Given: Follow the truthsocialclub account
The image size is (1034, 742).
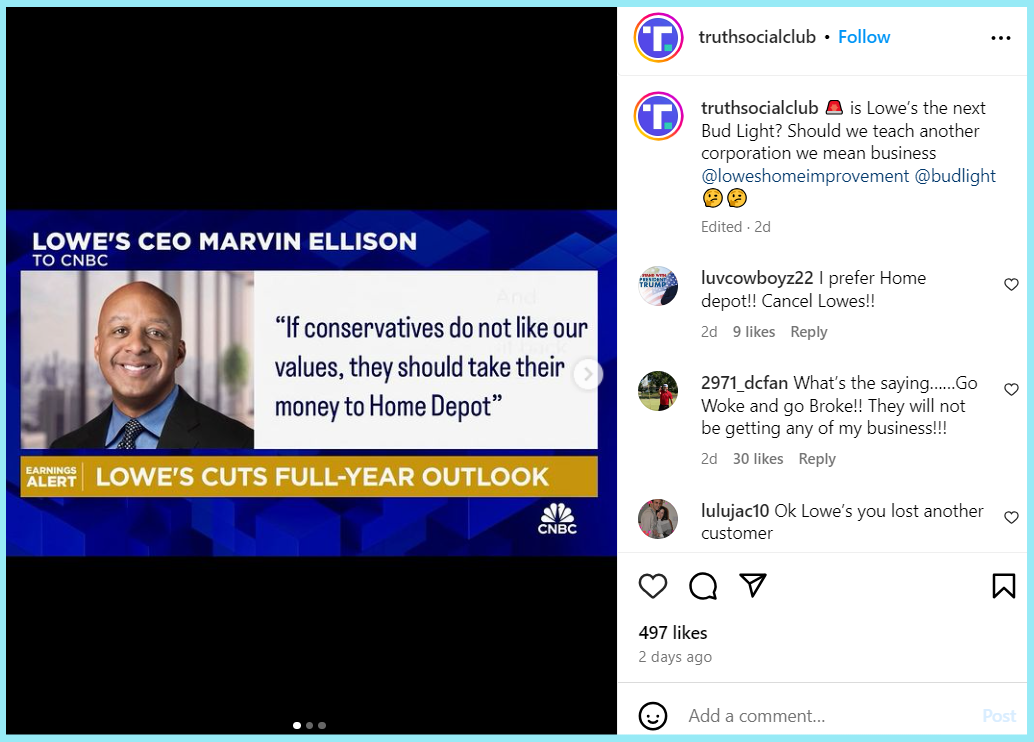Looking at the screenshot, I should [x=864, y=37].
